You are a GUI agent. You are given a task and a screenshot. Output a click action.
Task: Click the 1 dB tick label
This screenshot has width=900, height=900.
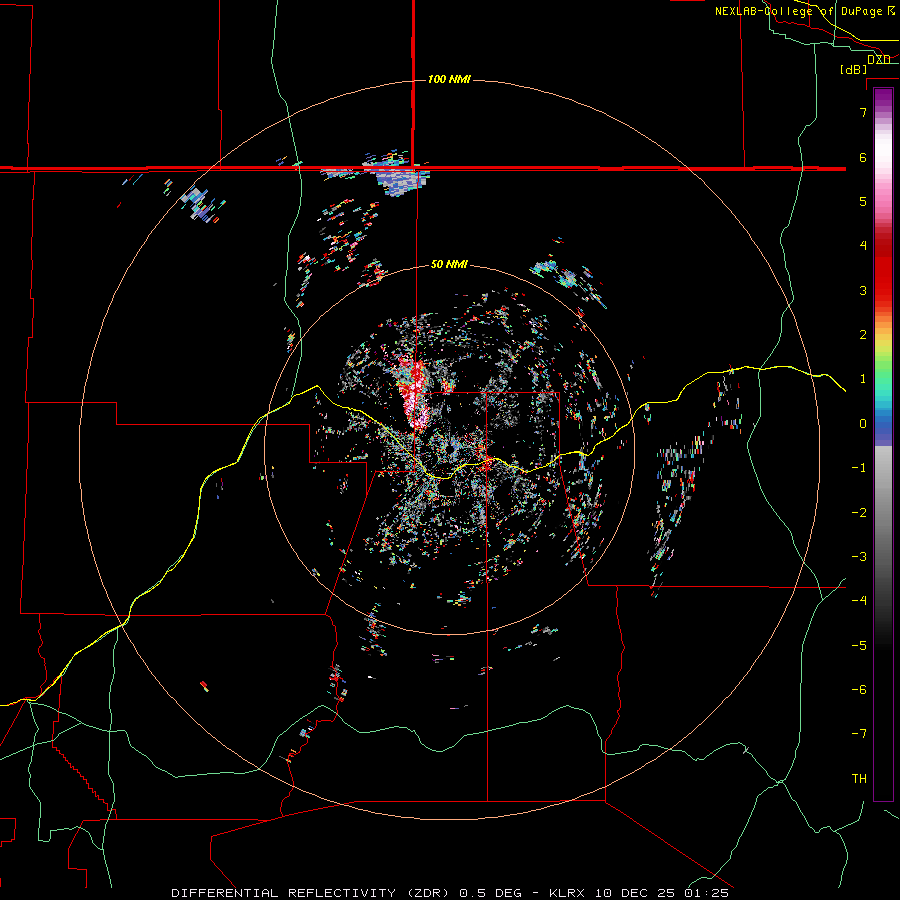pyautogui.click(x=863, y=379)
